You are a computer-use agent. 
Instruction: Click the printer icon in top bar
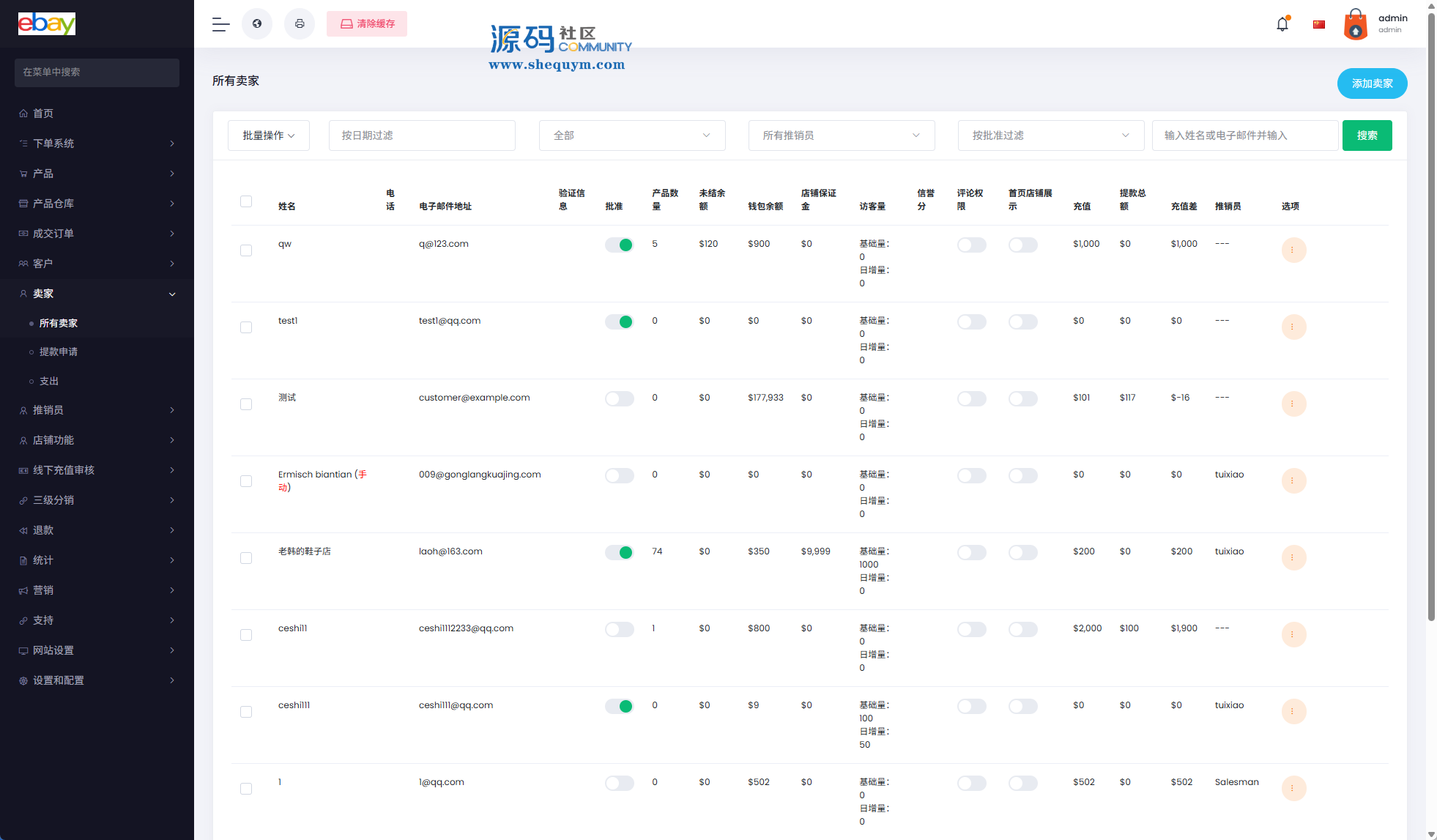(x=300, y=24)
